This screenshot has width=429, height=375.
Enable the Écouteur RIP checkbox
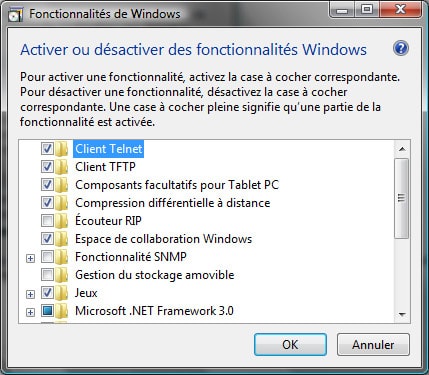pos(47,221)
